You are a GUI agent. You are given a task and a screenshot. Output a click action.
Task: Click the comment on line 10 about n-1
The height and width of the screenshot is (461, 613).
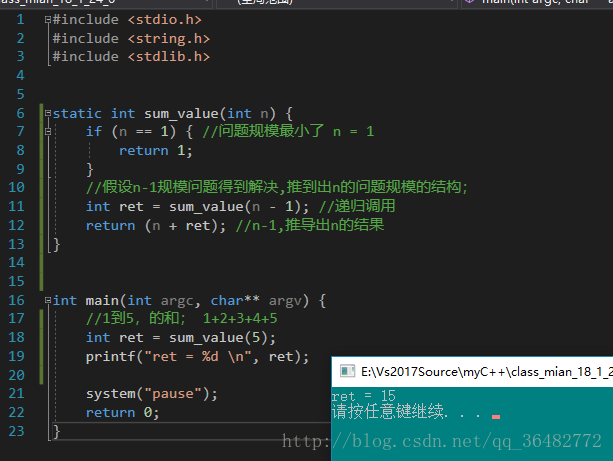pyautogui.click(x=277, y=187)
